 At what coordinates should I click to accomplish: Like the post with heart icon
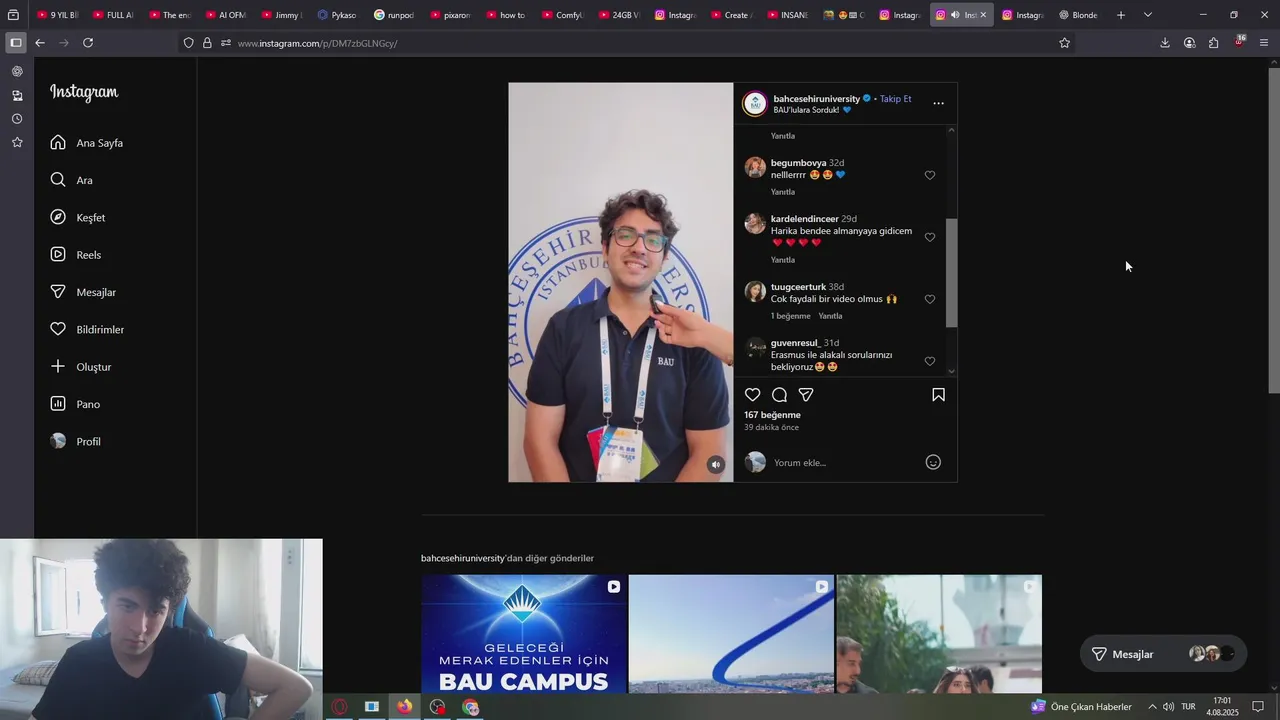(x=753, y=395)
